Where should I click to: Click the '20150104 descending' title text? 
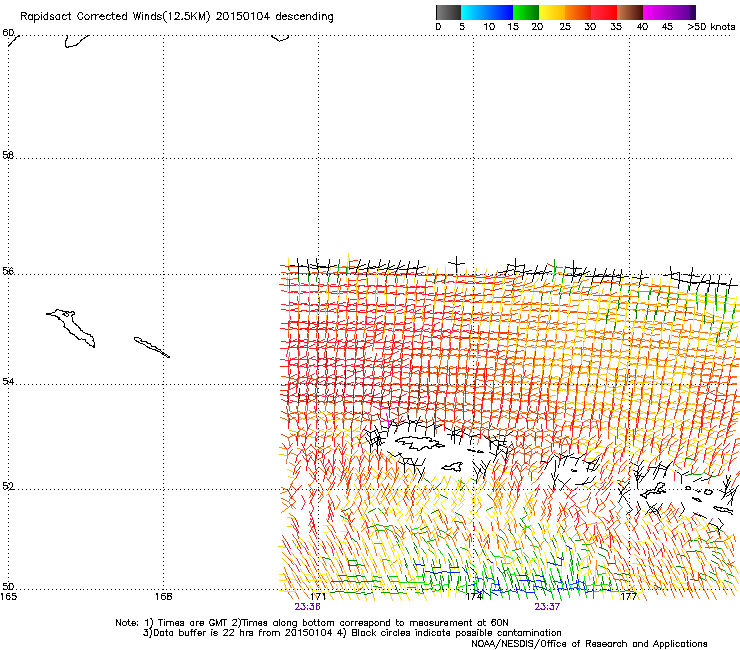275,17
